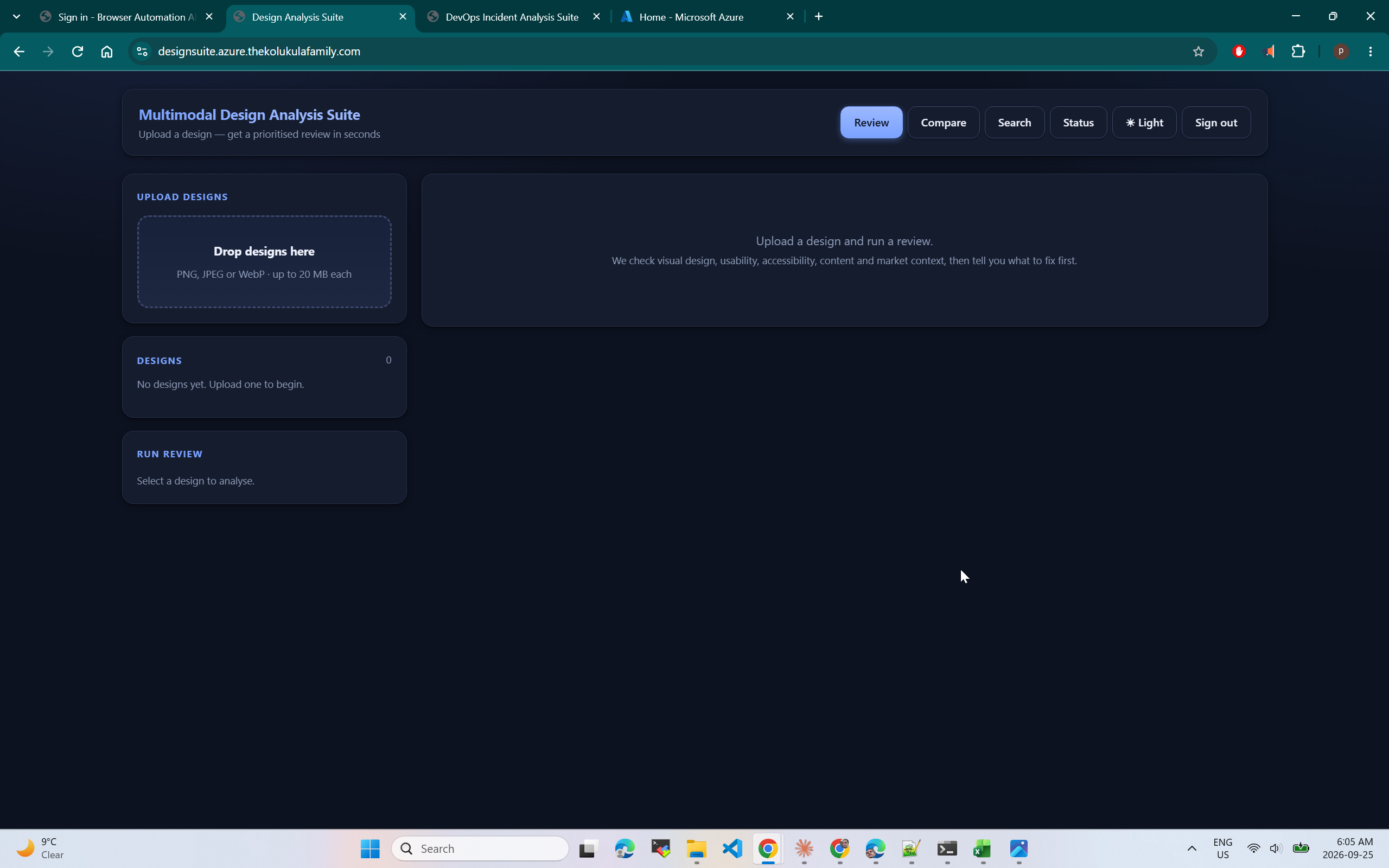The image size is (1389, 868).
Task: Open the Wi-Fi network settings
Action: (1253, 848)
